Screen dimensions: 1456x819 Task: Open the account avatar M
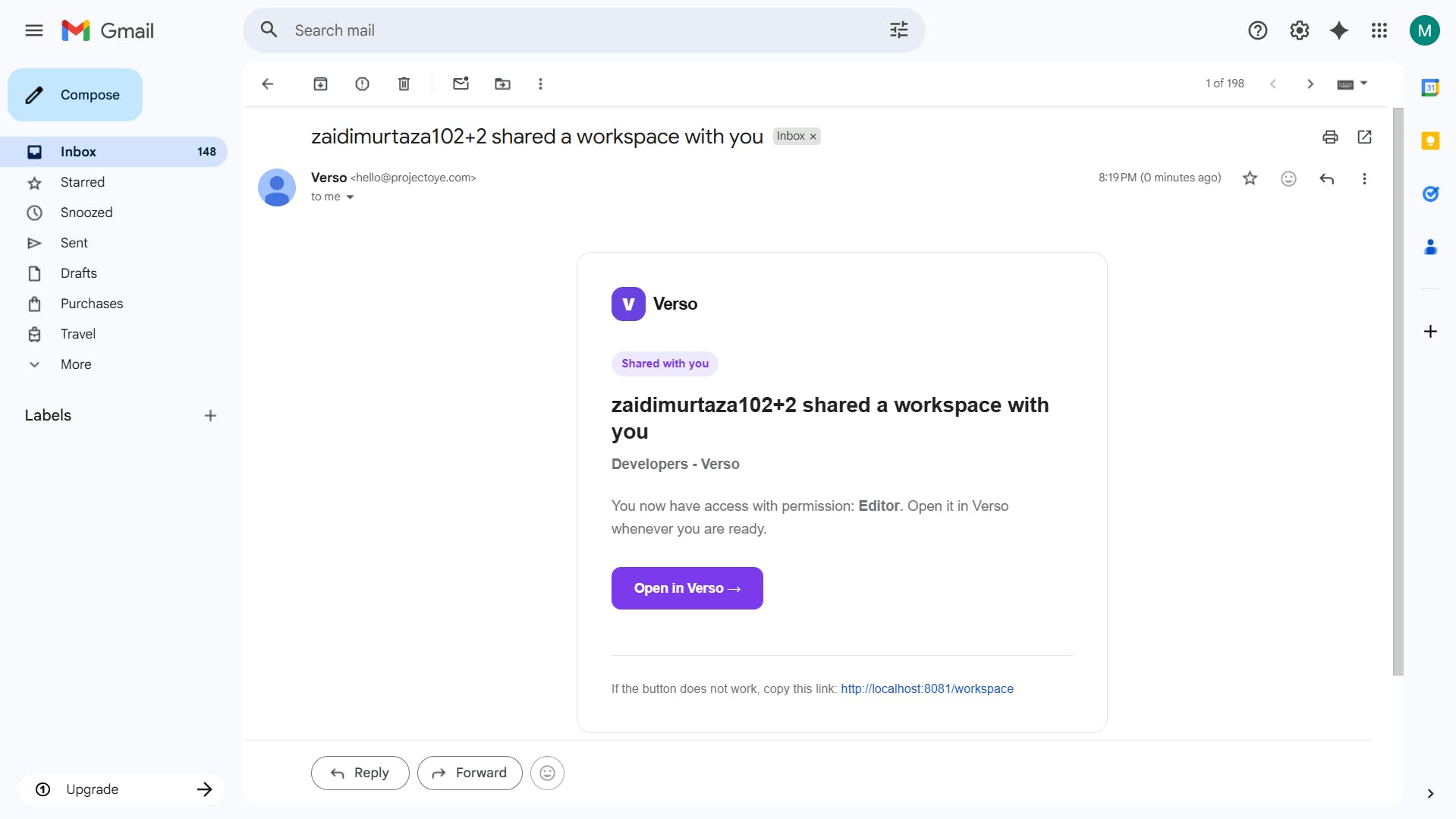click(x=1424, y=30)
